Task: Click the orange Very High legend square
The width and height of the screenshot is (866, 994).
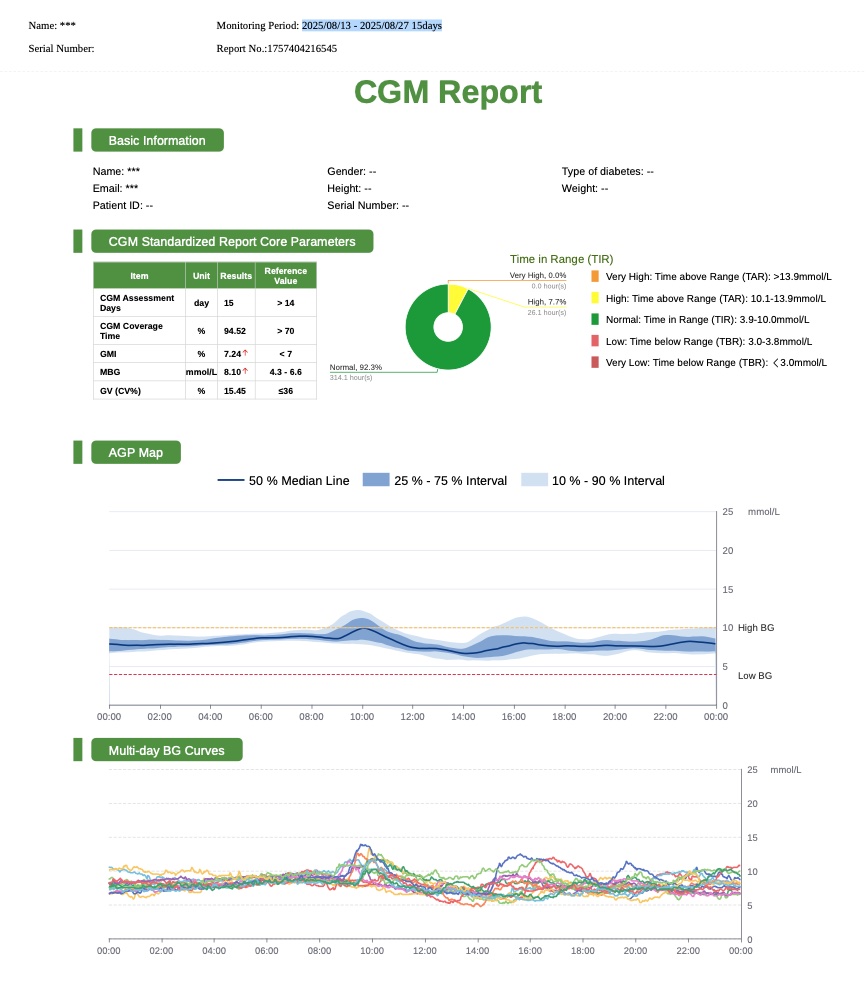Action: [595, 276]
